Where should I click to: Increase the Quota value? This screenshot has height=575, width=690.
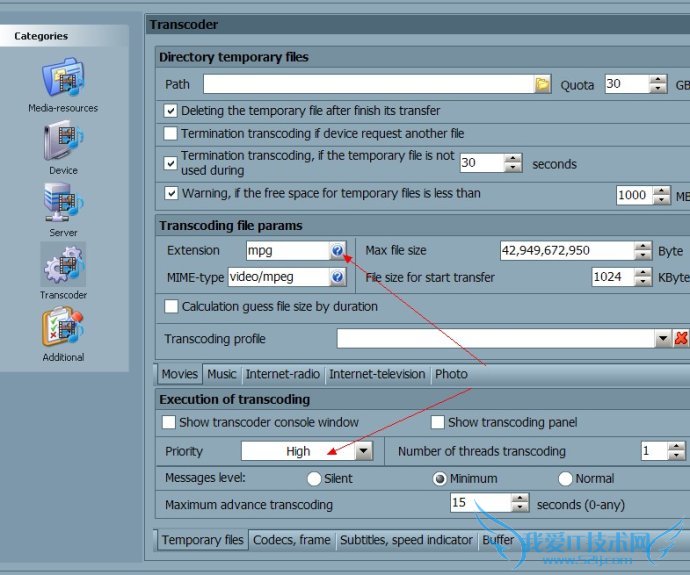658,80
